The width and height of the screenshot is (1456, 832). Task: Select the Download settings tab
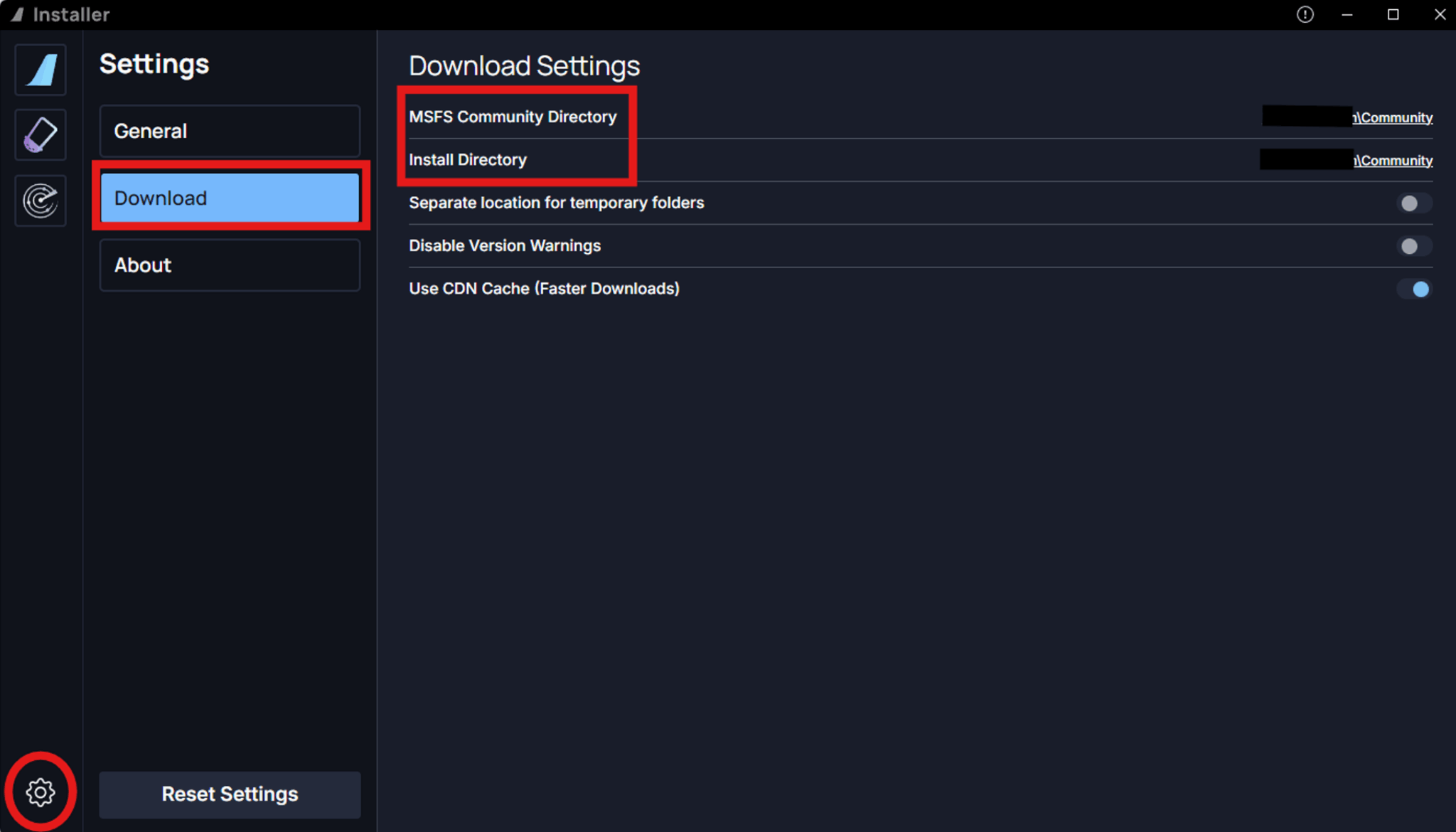229,198
